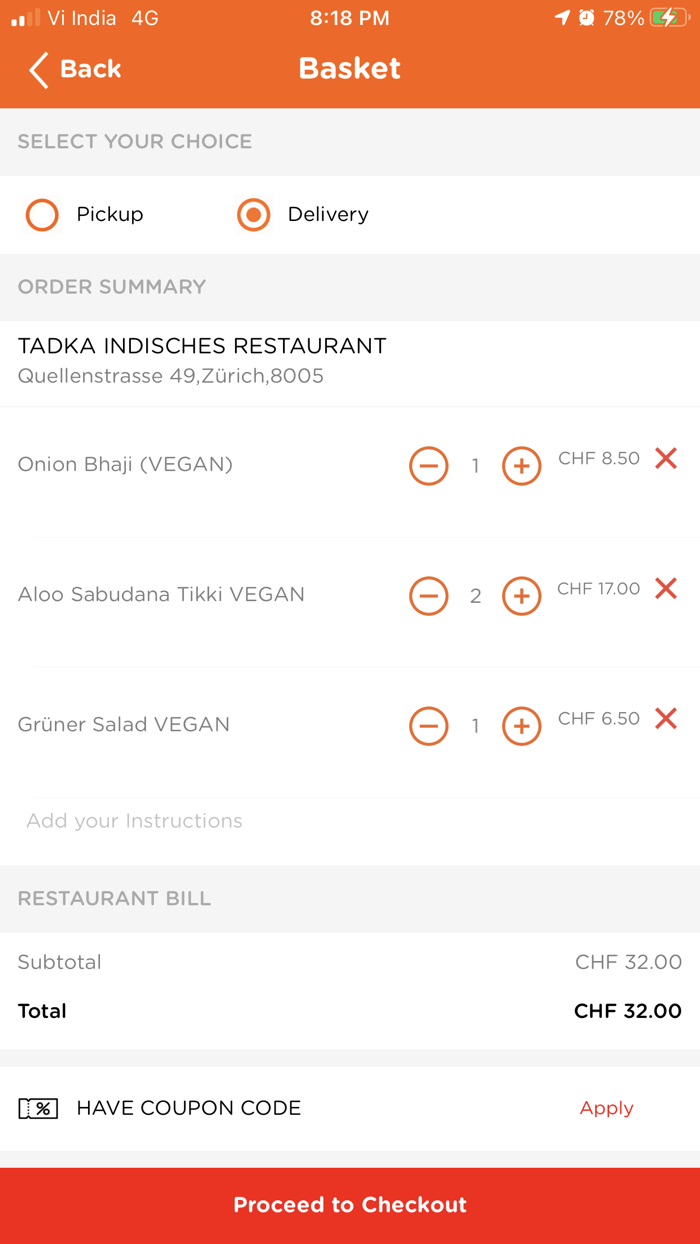
Task: Decrease Onion Bhaji quantity with minus icon
Action: coord(428,466)
